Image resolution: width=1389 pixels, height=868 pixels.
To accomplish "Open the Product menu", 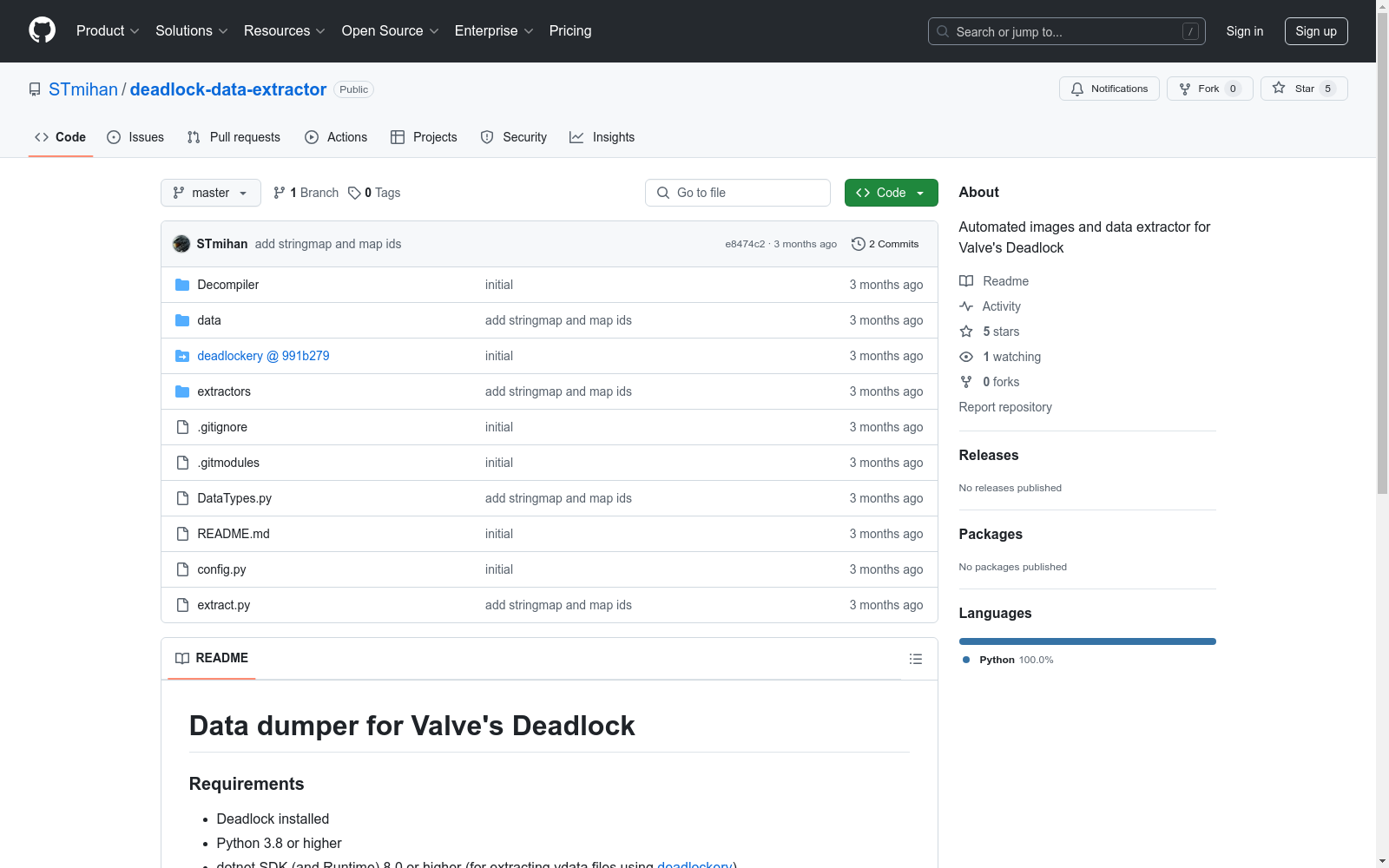I will pyautogui.click(x=108, y=30).
